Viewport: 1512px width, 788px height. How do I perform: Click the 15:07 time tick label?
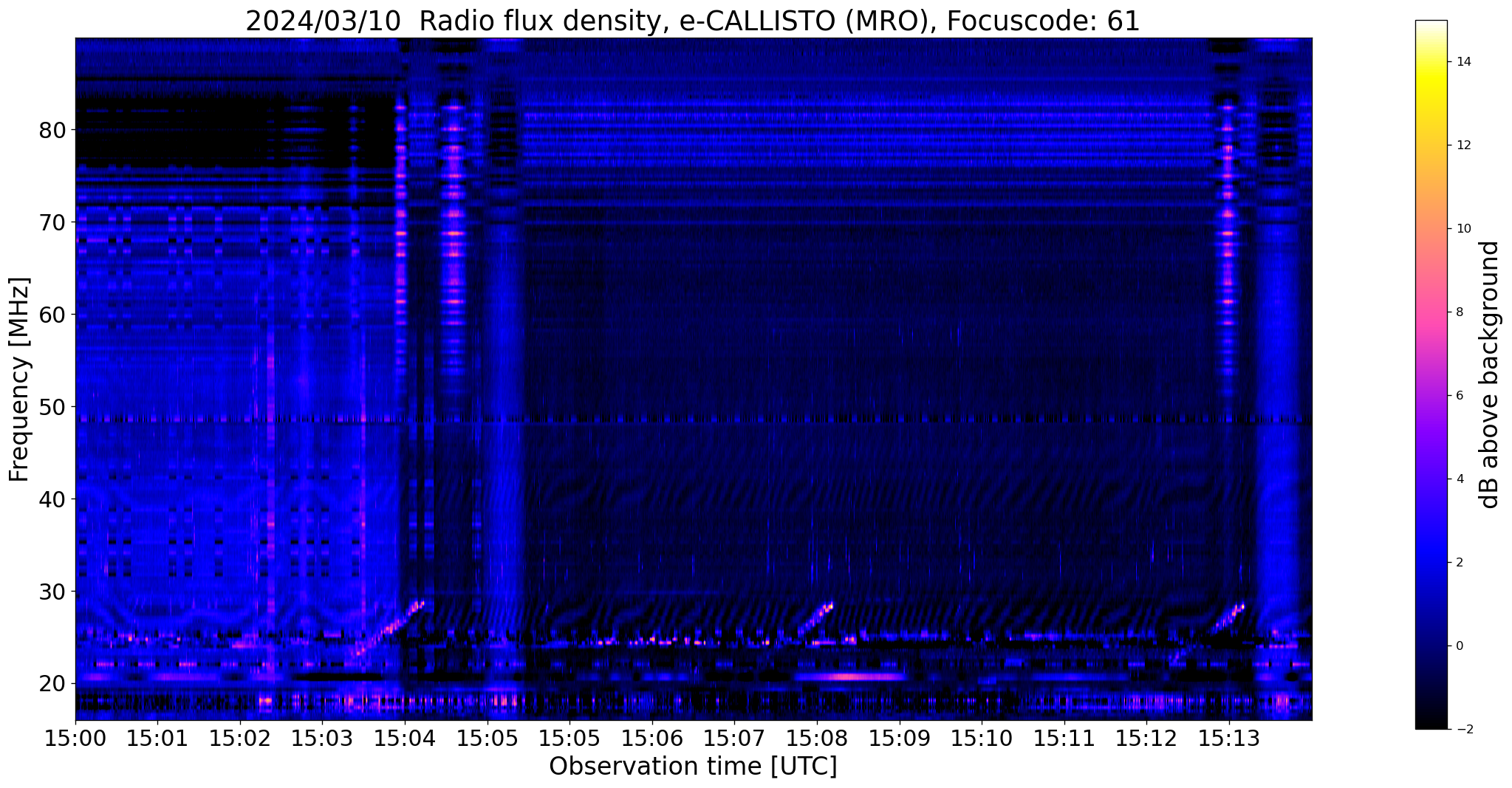click(x=734, y=739)
